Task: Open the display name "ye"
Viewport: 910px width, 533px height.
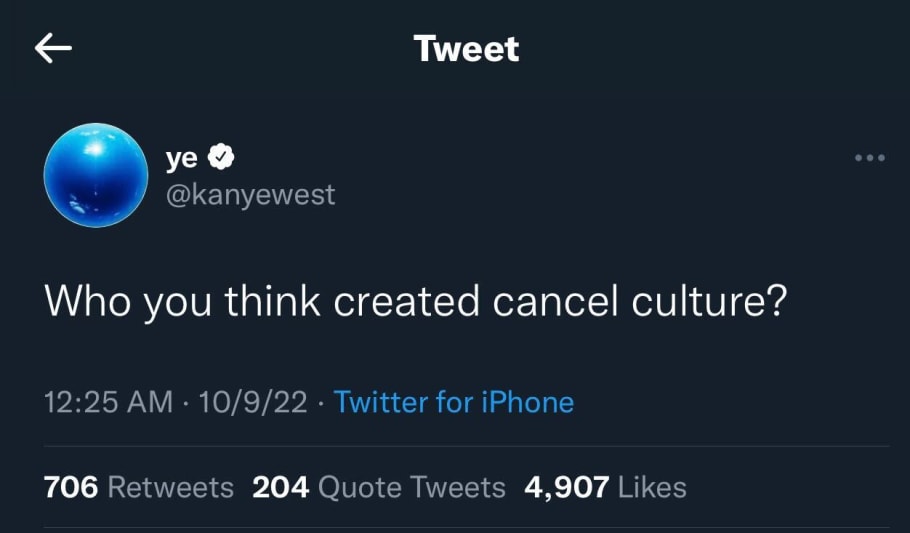Action: tap(181, 157)
